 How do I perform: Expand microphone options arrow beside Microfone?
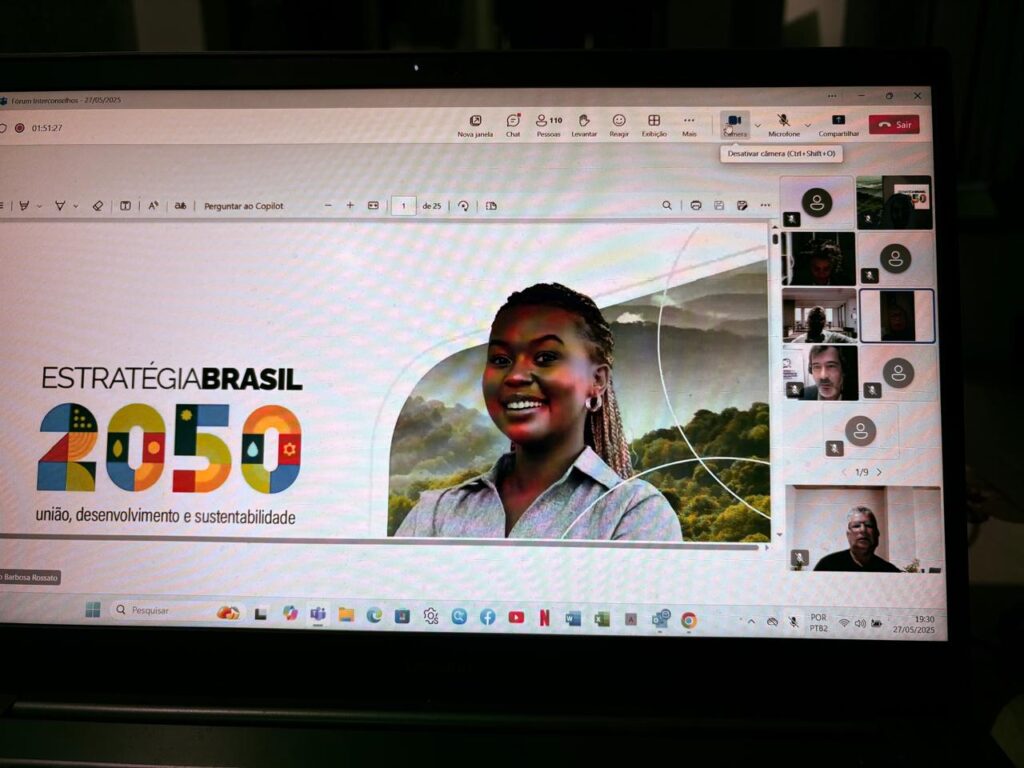808,125
